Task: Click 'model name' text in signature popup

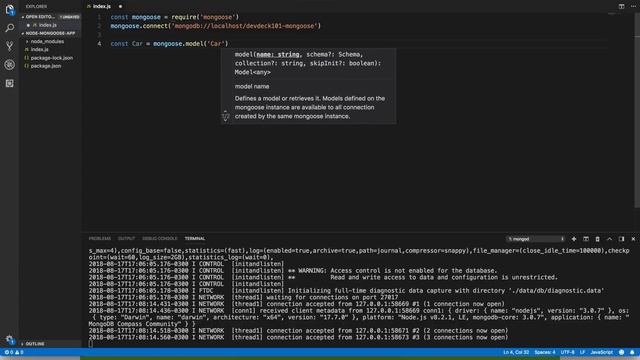Action: [x=252, y=87]
